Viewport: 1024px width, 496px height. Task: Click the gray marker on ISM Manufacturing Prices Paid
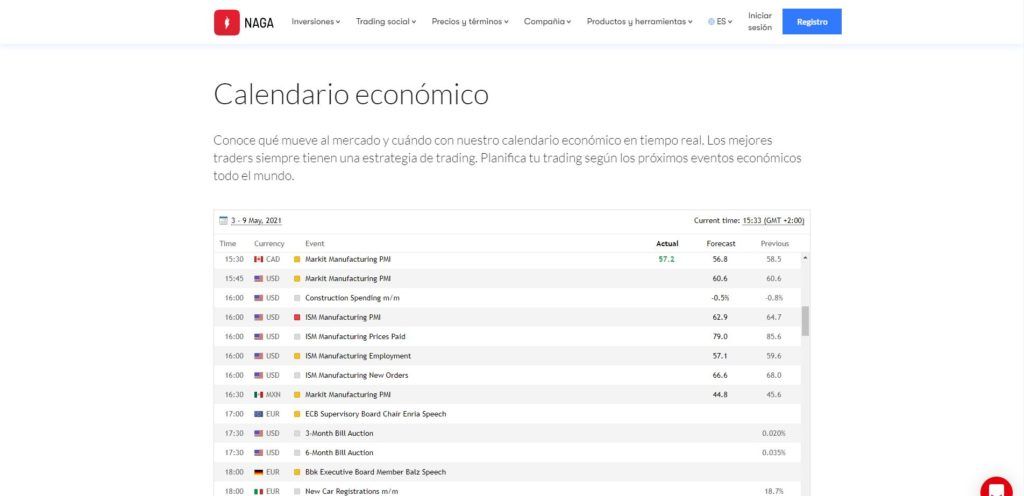[297, 337]
